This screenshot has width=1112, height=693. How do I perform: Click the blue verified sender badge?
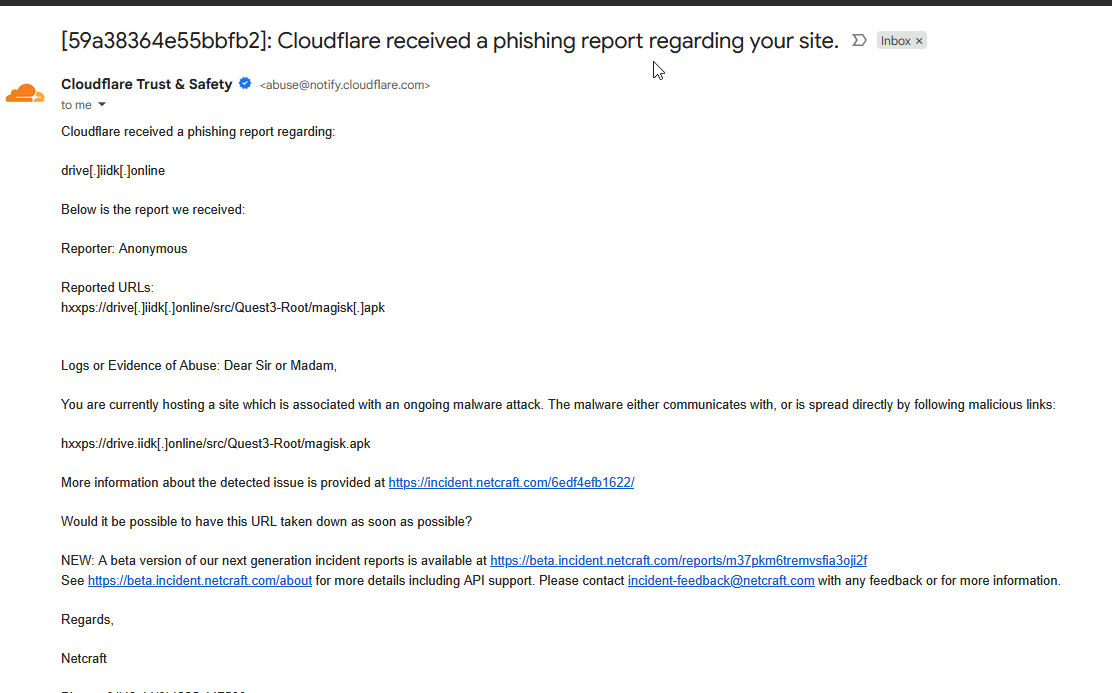[x=245, y=84]
